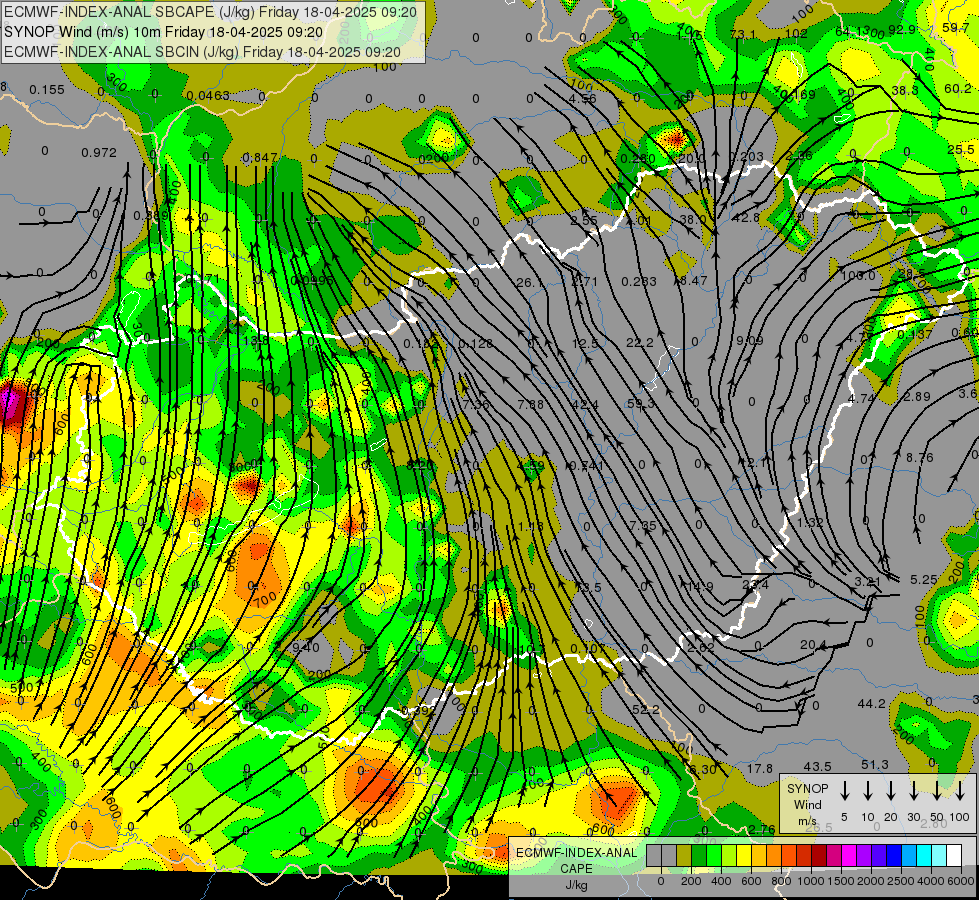Click the '100.0' value on the map
Viewport: 979px width, 900px height.
click(858, 275)
